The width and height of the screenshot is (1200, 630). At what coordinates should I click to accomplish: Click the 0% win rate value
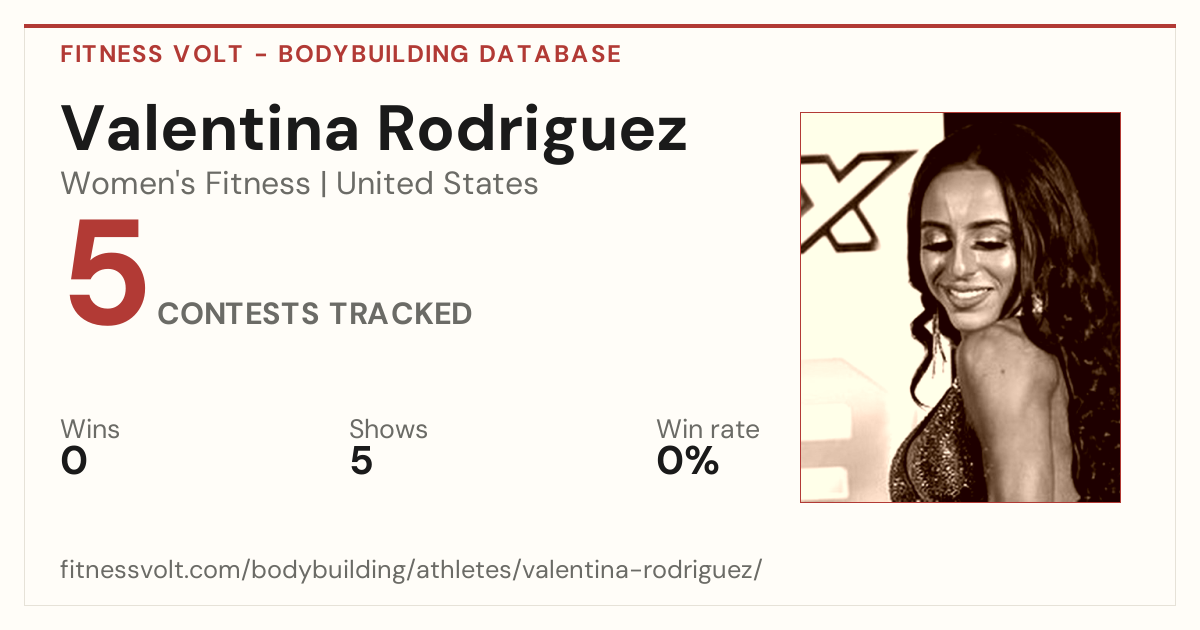[688, 461]
